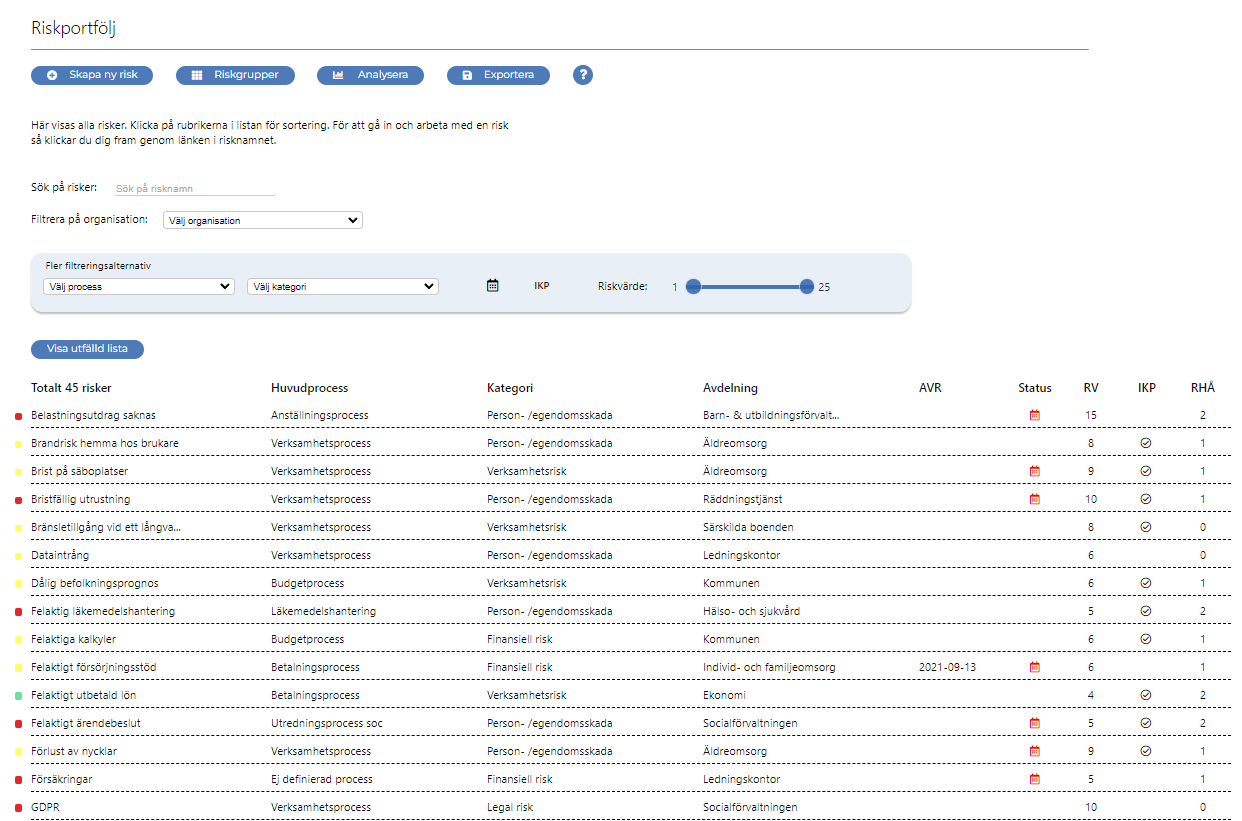This screenshot has height=821, width=1242.
Task: Open the Välj organisation dropdown
Action: tap(262, 220)
